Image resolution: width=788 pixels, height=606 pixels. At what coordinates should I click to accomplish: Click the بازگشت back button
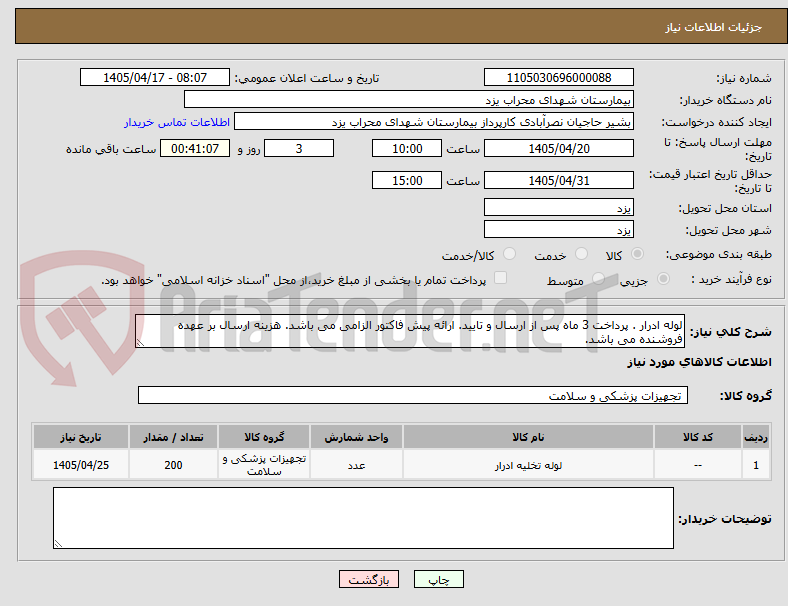(369, 579)
